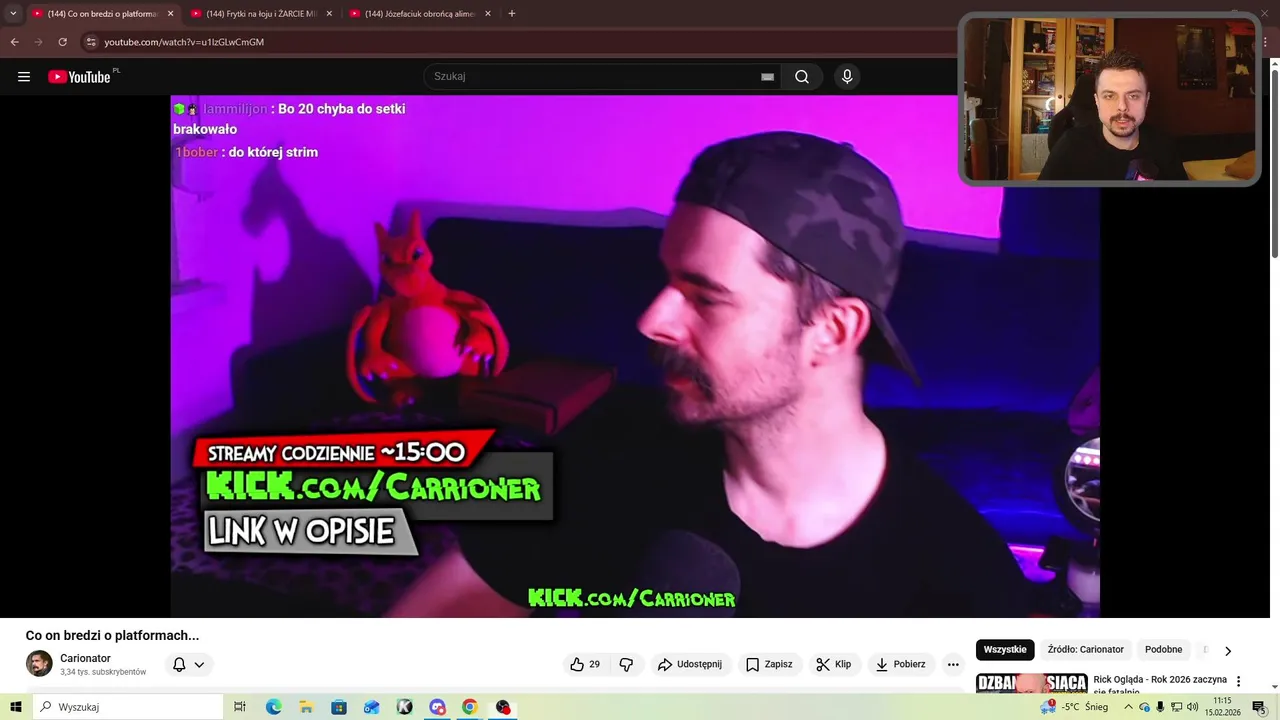Select the 'Podobne' filter chip
The width and height of the screenshot is (1280, 720).
(x=1163, y=650)
